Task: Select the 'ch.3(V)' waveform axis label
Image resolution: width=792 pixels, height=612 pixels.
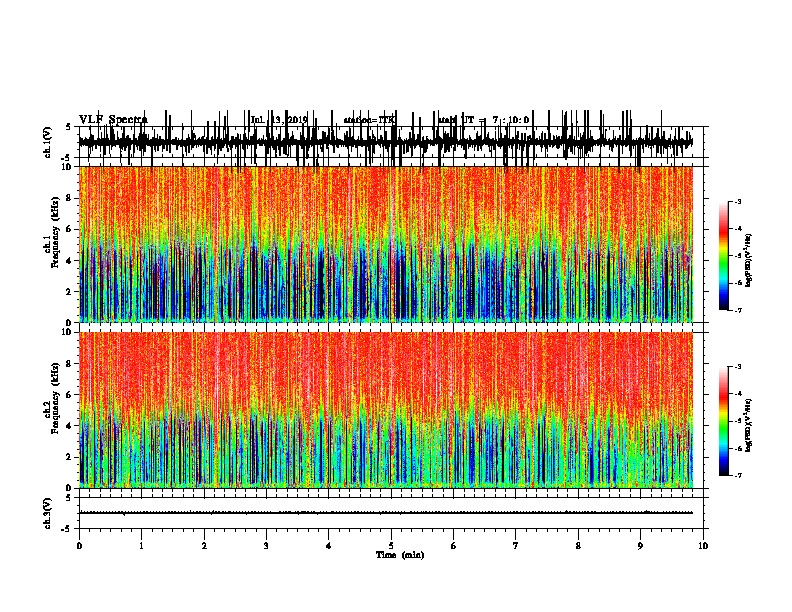Action: [48, 513]
